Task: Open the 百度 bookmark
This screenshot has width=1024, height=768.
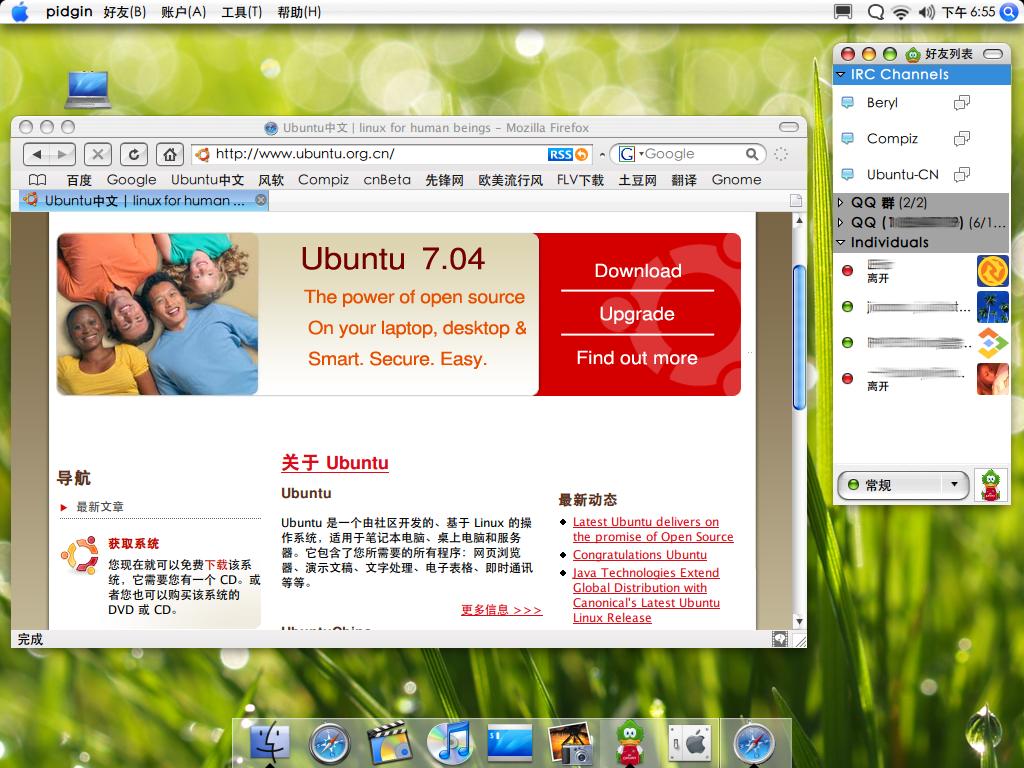Action: pos(79,180)
